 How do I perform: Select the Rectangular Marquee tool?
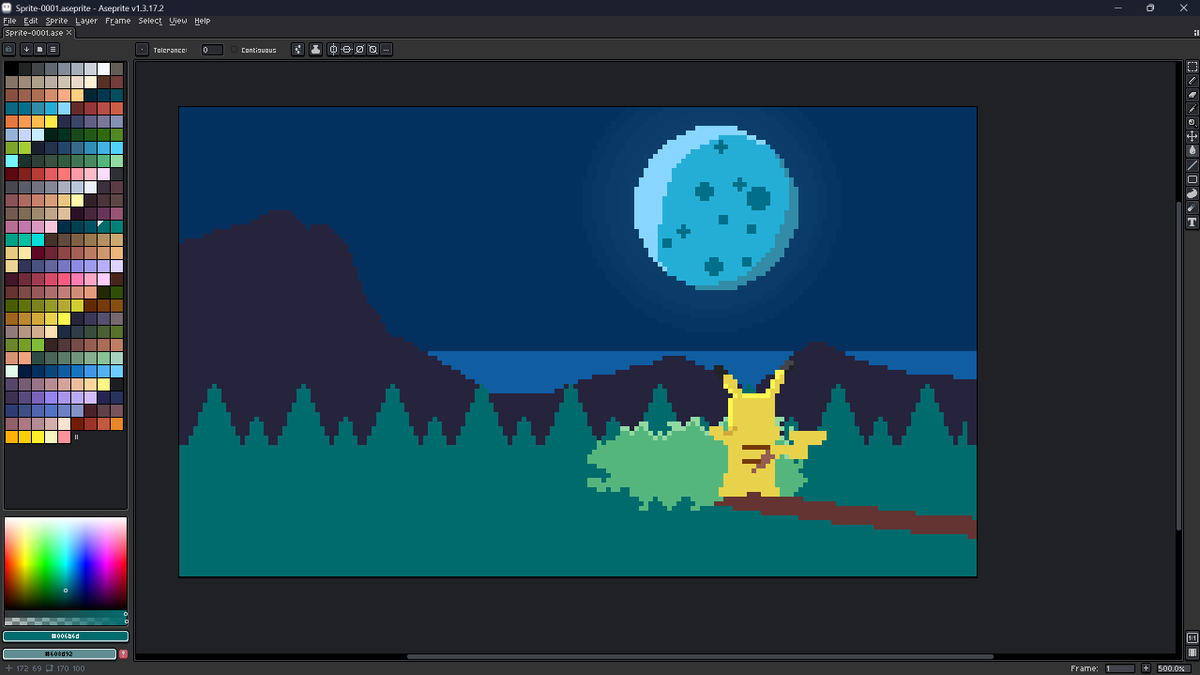pos(1192,66)
